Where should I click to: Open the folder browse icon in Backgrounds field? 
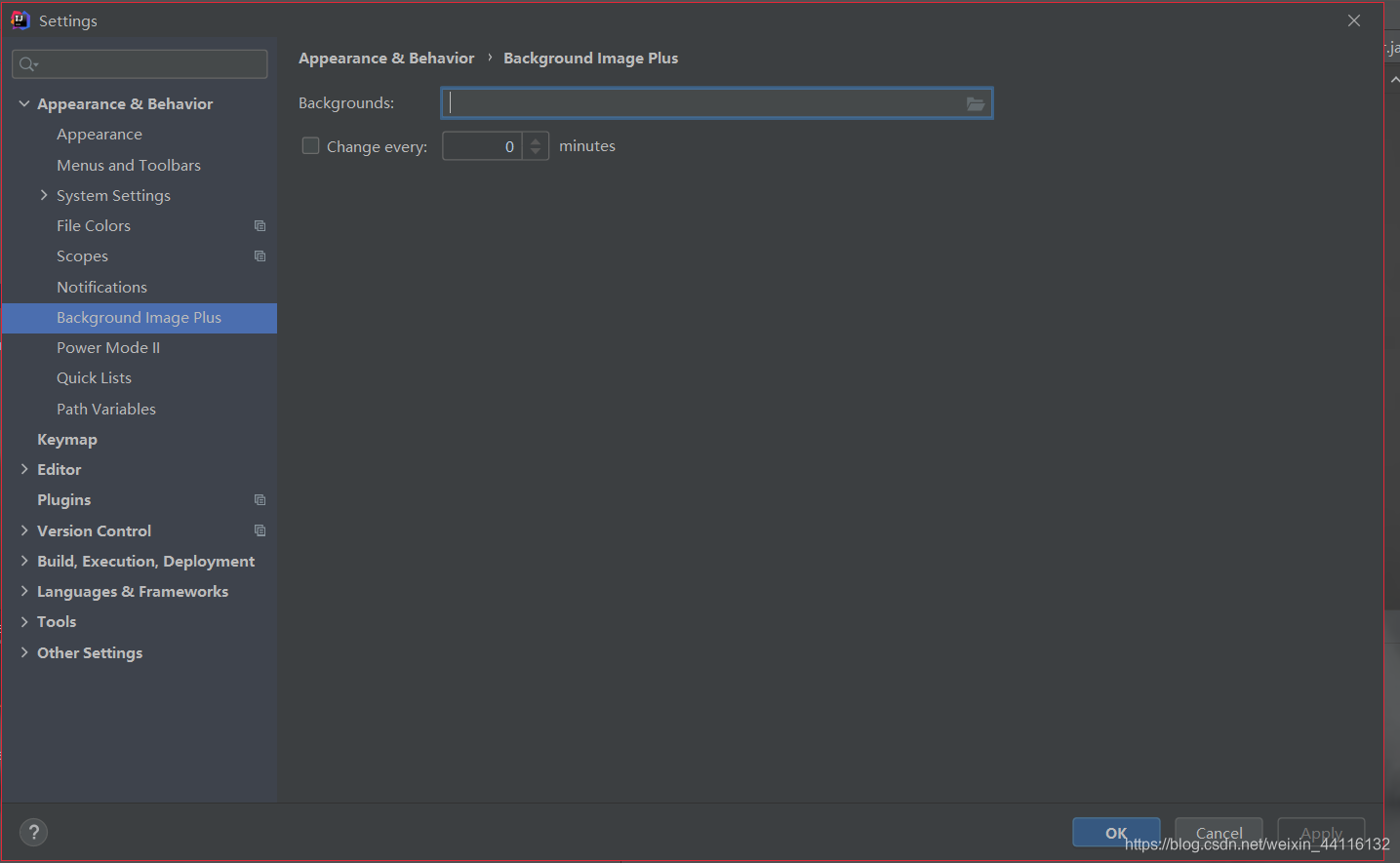pyautogui.click(x=976, y=103)
